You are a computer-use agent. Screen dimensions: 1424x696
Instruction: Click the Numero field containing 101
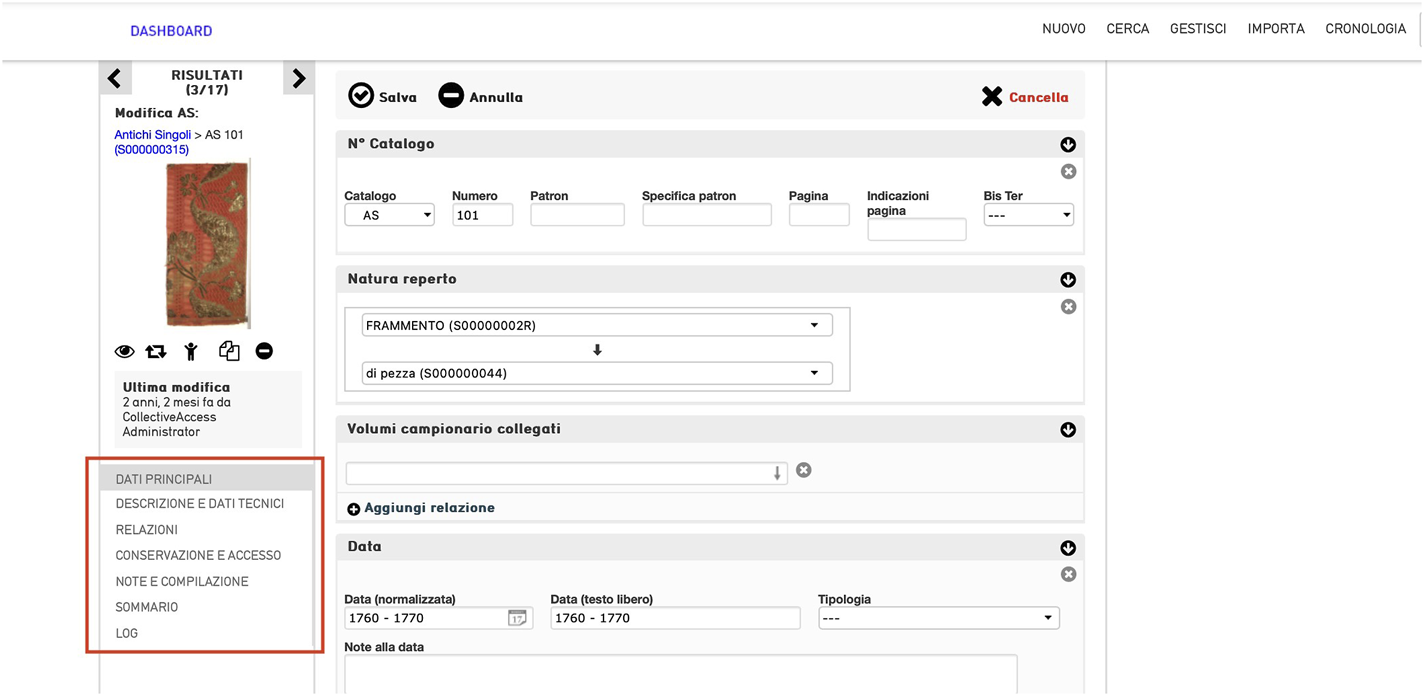[482, 215]
